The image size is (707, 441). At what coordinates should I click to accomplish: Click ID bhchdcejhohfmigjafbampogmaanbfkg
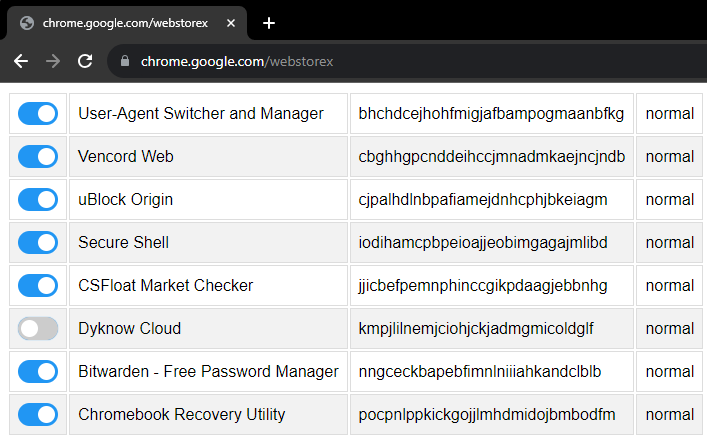point(491,113)
